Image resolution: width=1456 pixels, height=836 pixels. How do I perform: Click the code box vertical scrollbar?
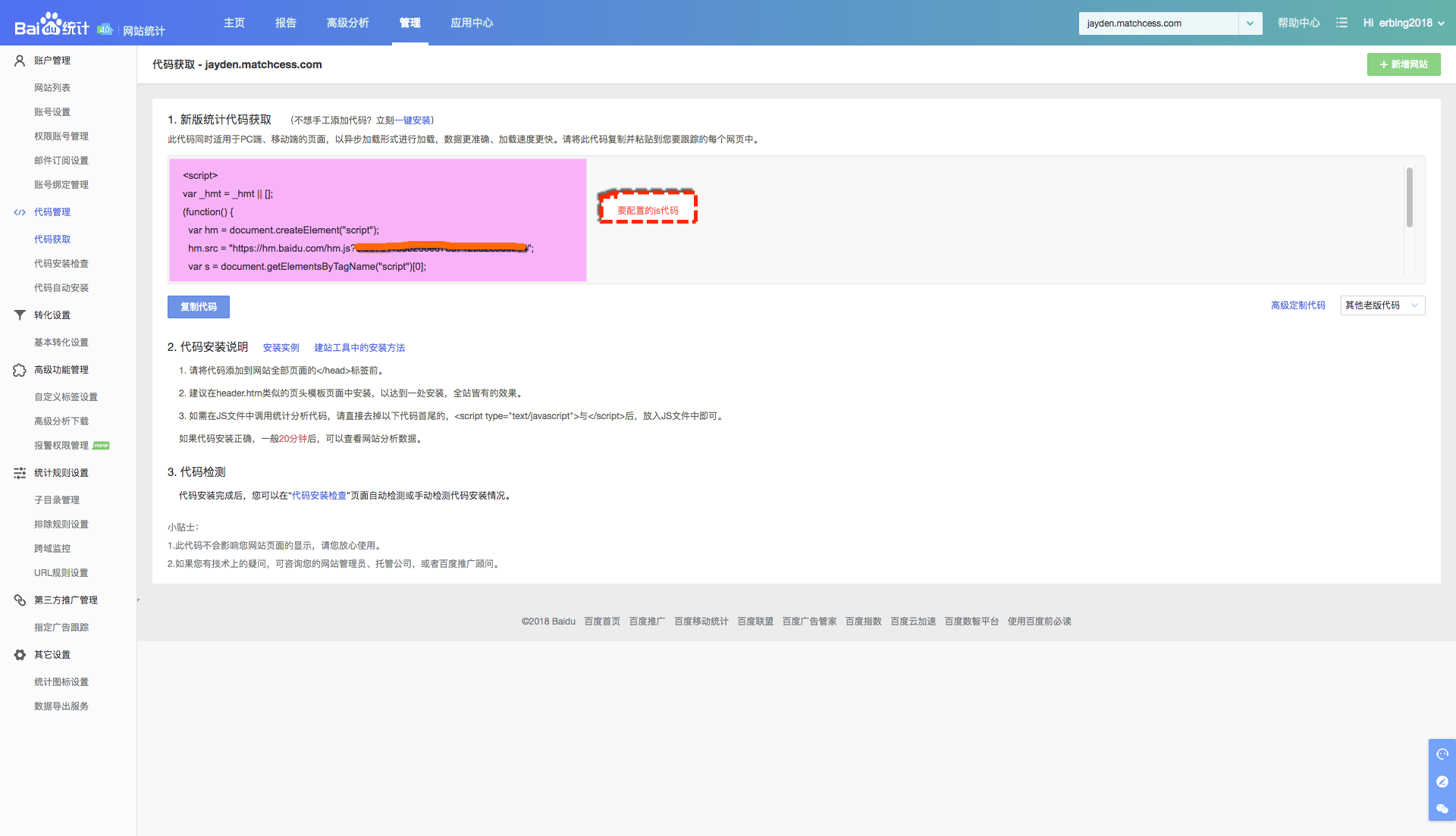1409,199
